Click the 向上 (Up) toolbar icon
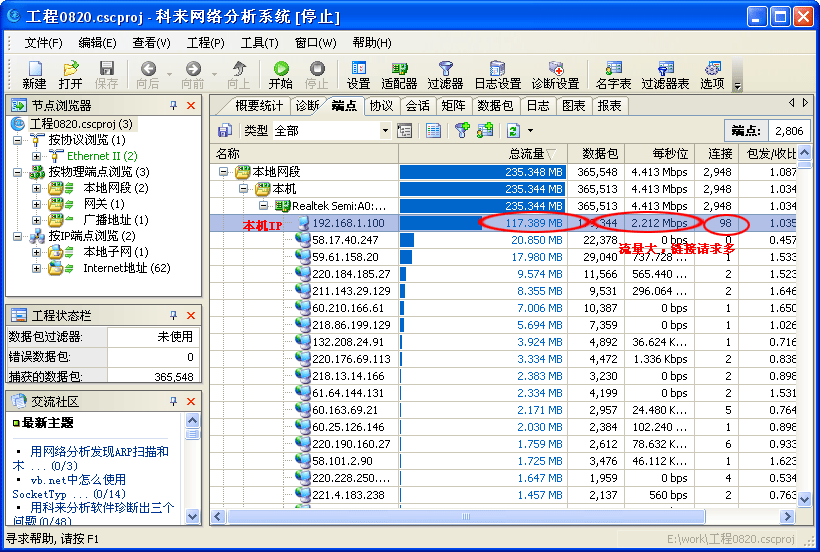This screenshot has height=552, width=820. [x=238, y=75]
